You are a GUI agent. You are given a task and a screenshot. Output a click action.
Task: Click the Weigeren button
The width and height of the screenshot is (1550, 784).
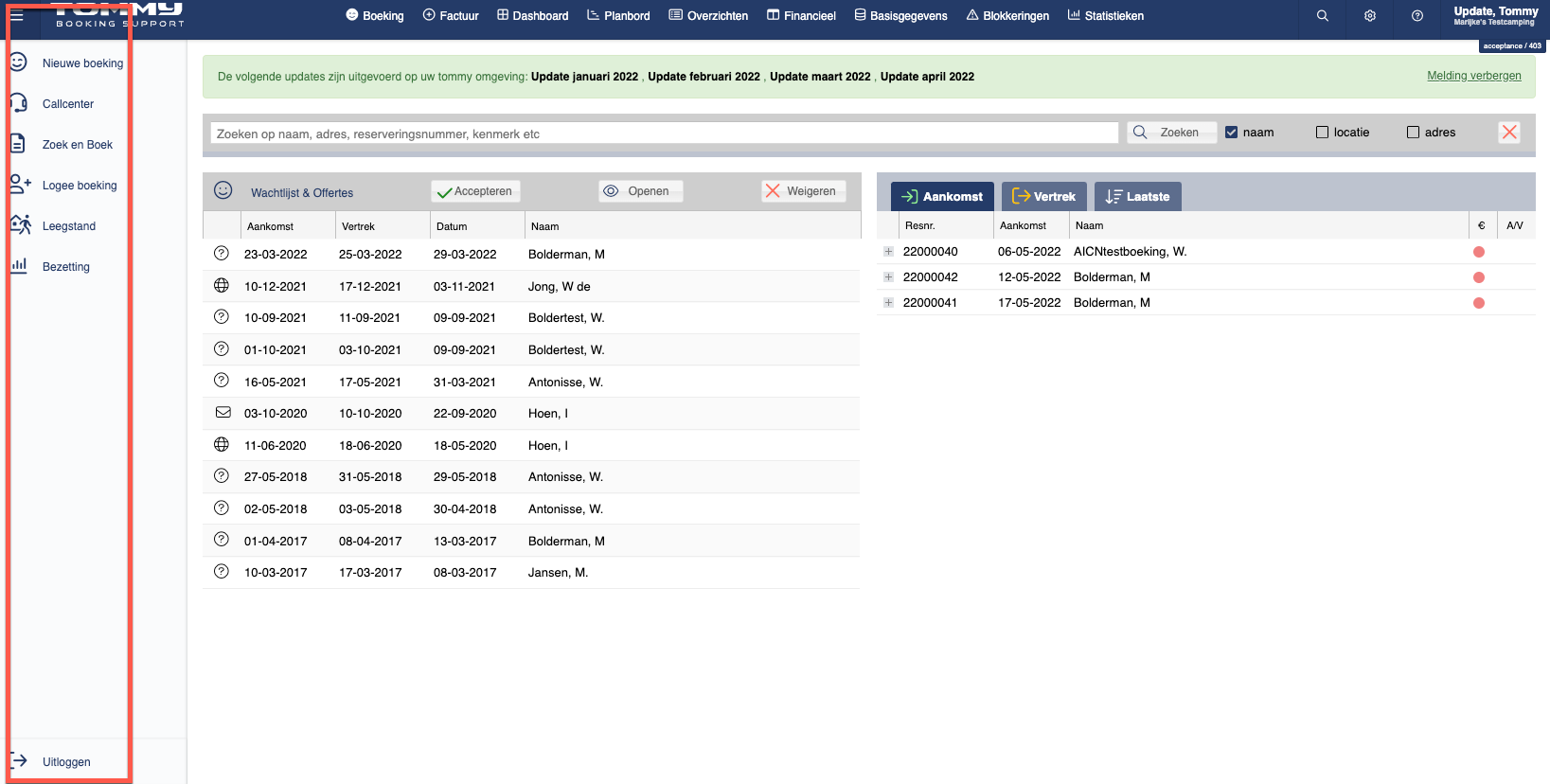click(803, 191)
